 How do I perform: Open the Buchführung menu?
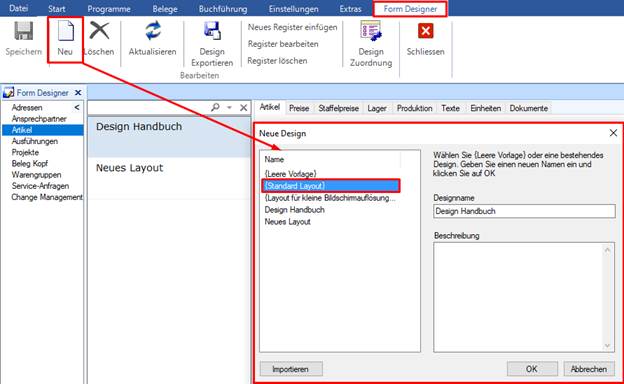pos(223,8)
